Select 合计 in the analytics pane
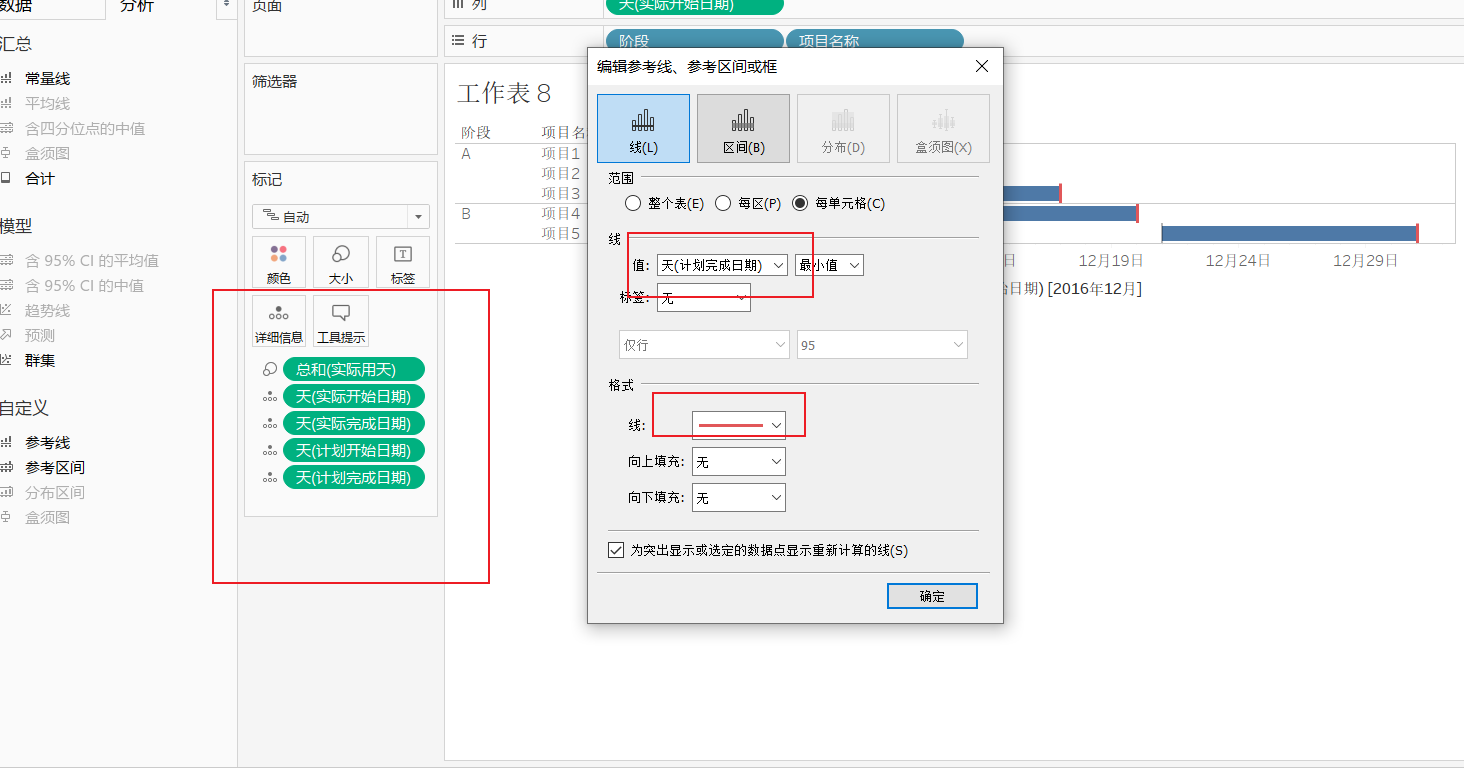1464x768 pixels. point(40,179)
